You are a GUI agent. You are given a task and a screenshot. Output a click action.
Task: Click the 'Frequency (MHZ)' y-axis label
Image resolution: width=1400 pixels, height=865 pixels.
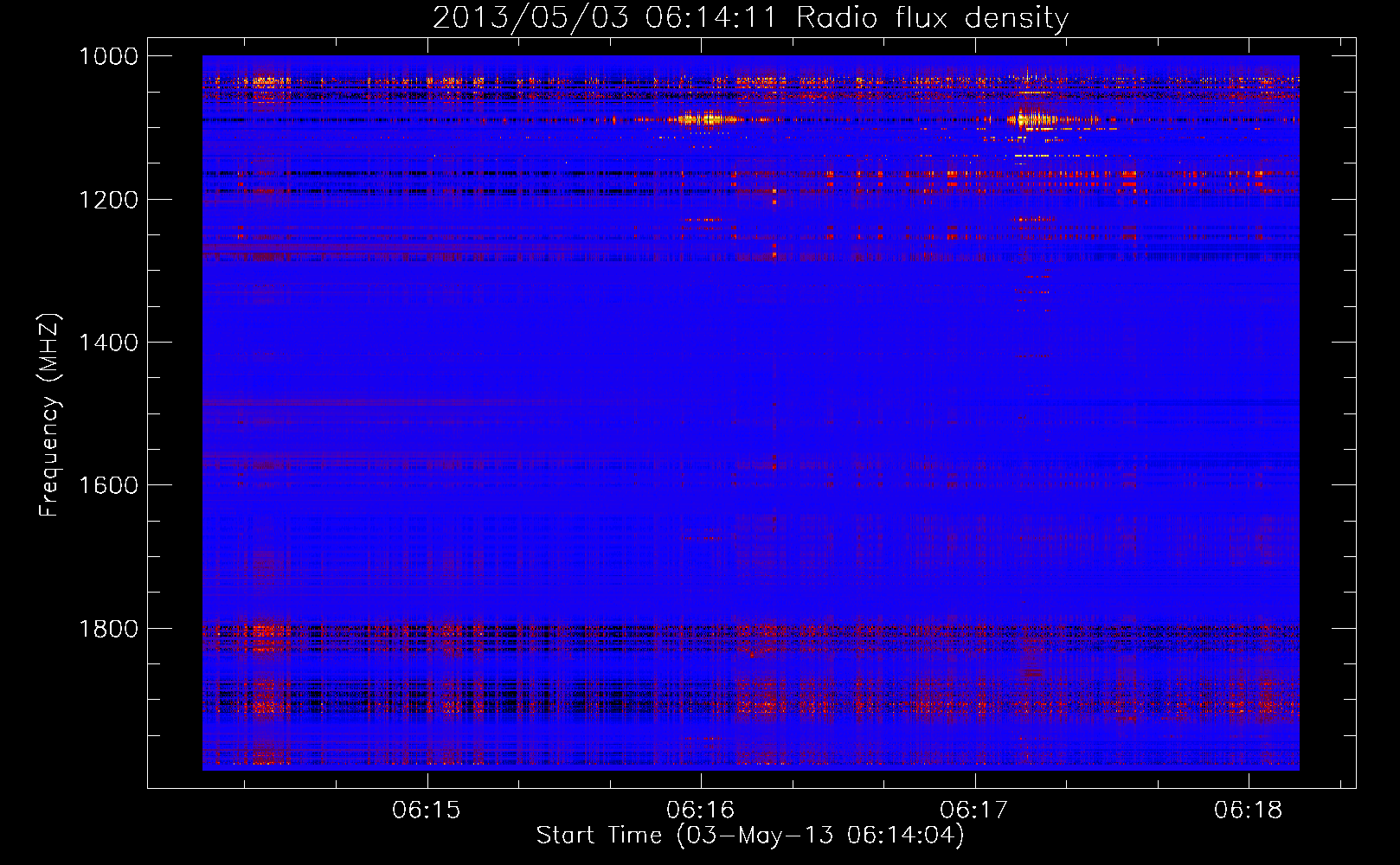tap(49, 415)
